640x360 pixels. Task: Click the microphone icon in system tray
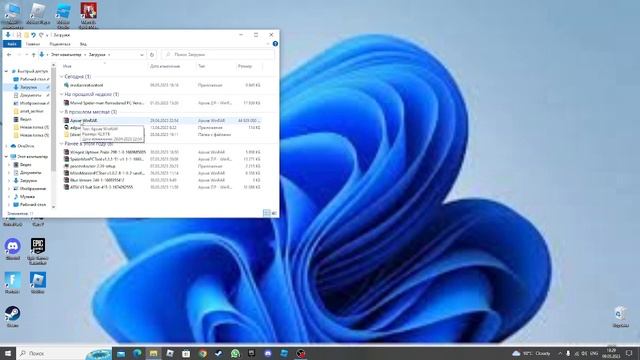[568, 353]
